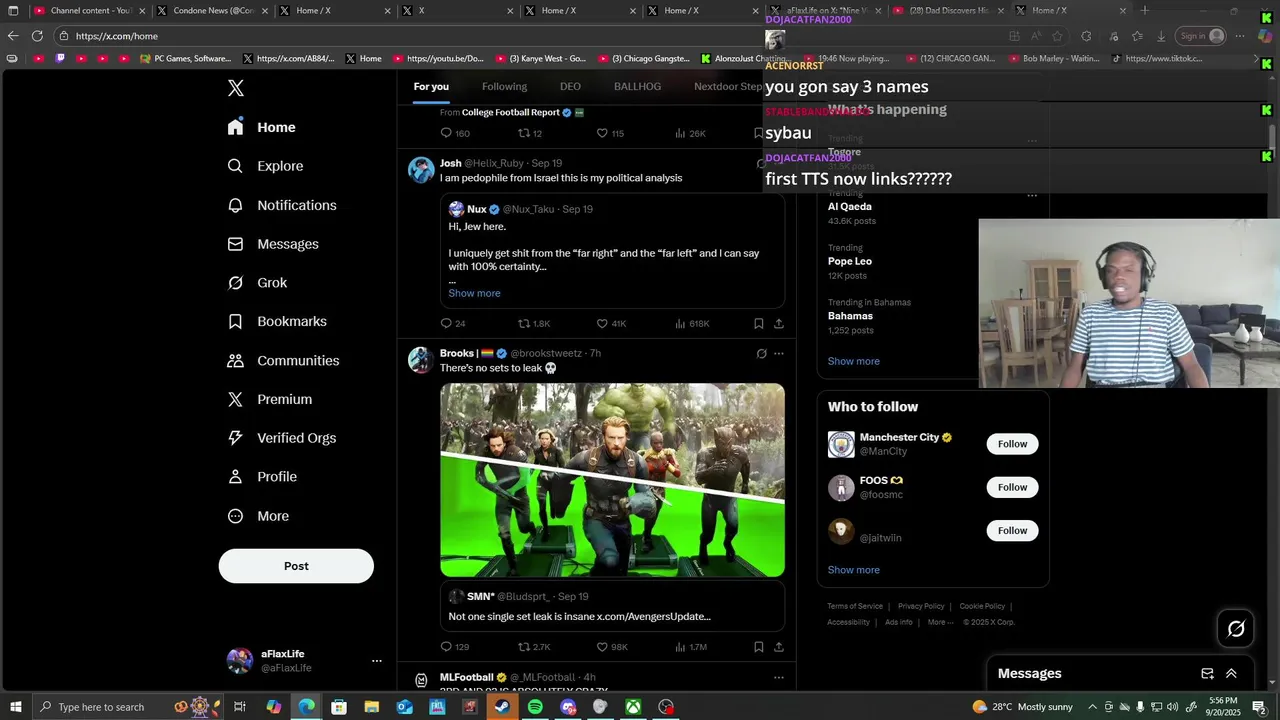This screenshot has width=1280, height=720.
Task: Go back in browser
Action: [x=13, y=36]
